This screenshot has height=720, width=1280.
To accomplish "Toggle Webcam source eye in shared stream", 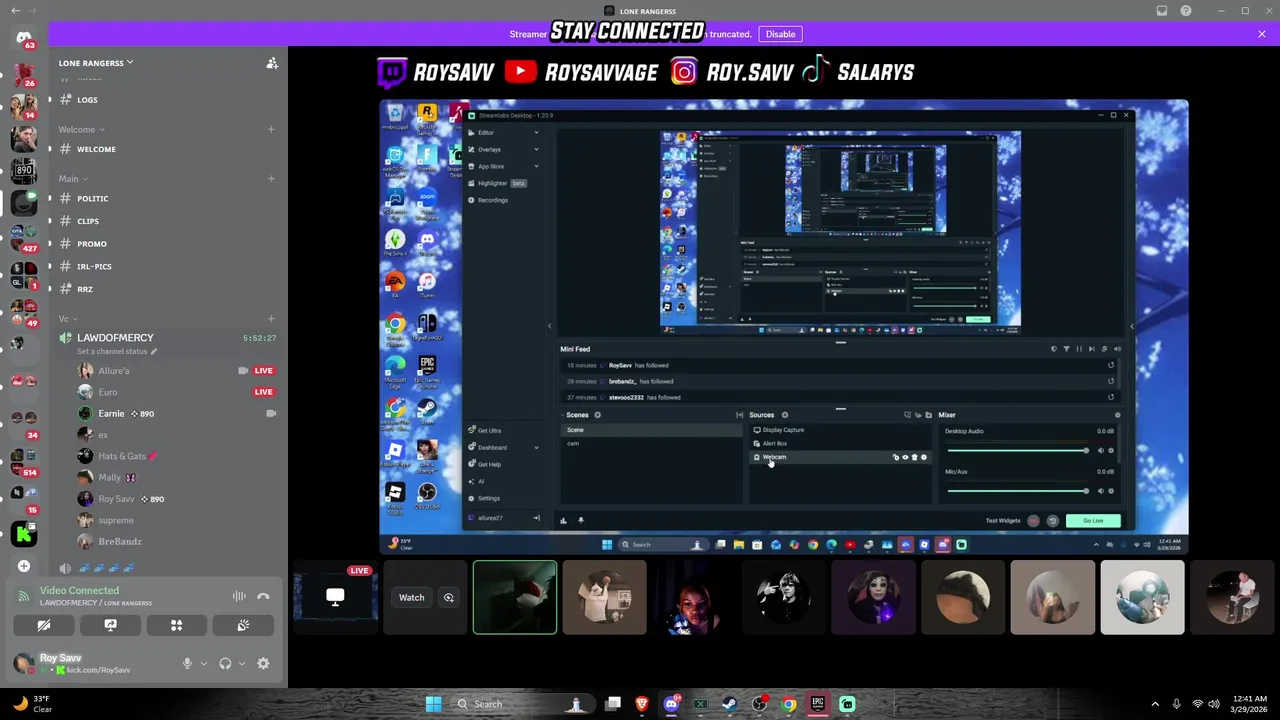I will pyautogui.click(x=905, y=457).
